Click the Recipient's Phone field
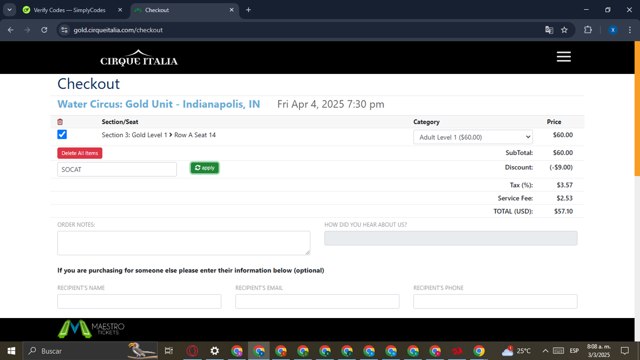640x360 pixels. [x=495, y=301]
